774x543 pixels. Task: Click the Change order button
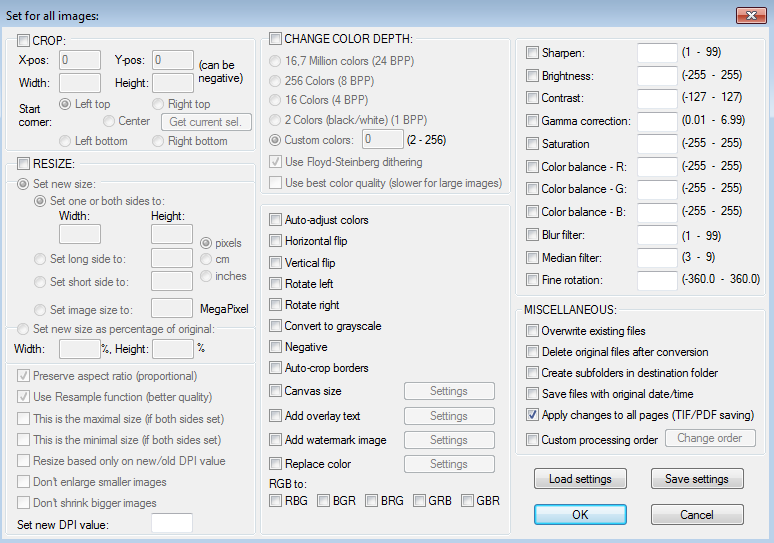click(x=710, y=438)
